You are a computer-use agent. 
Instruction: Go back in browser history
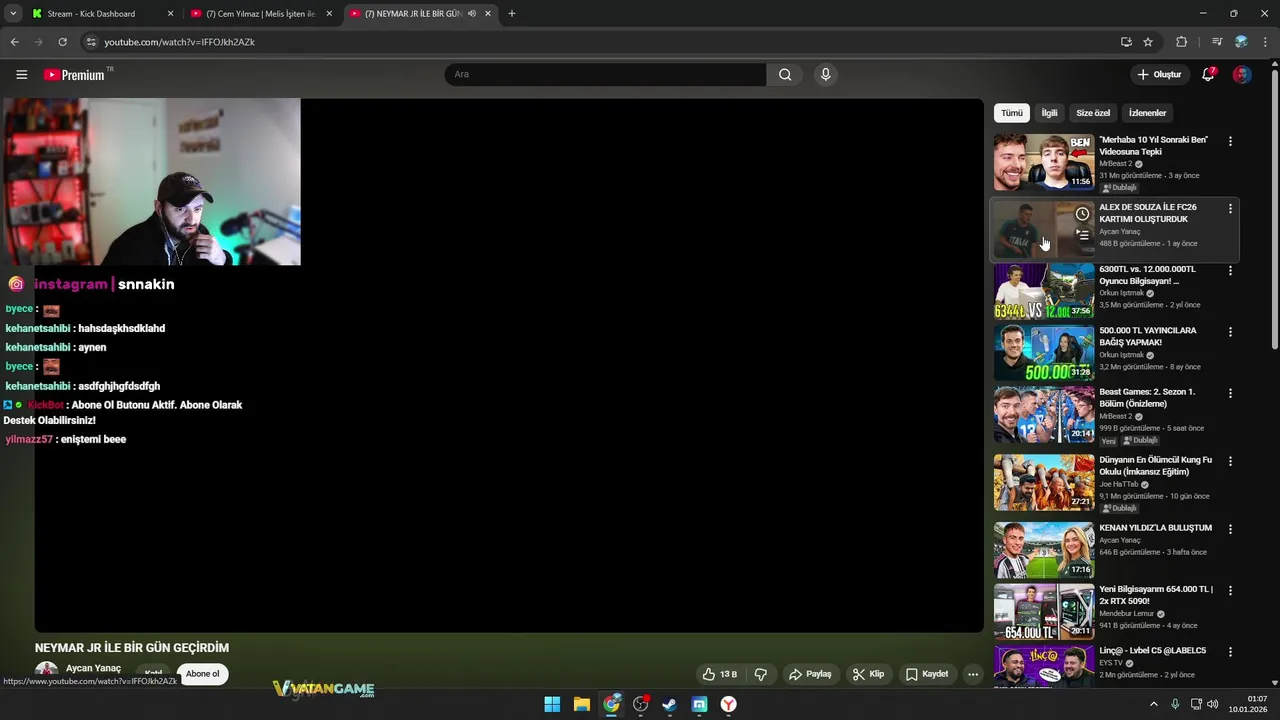[14, 42]
